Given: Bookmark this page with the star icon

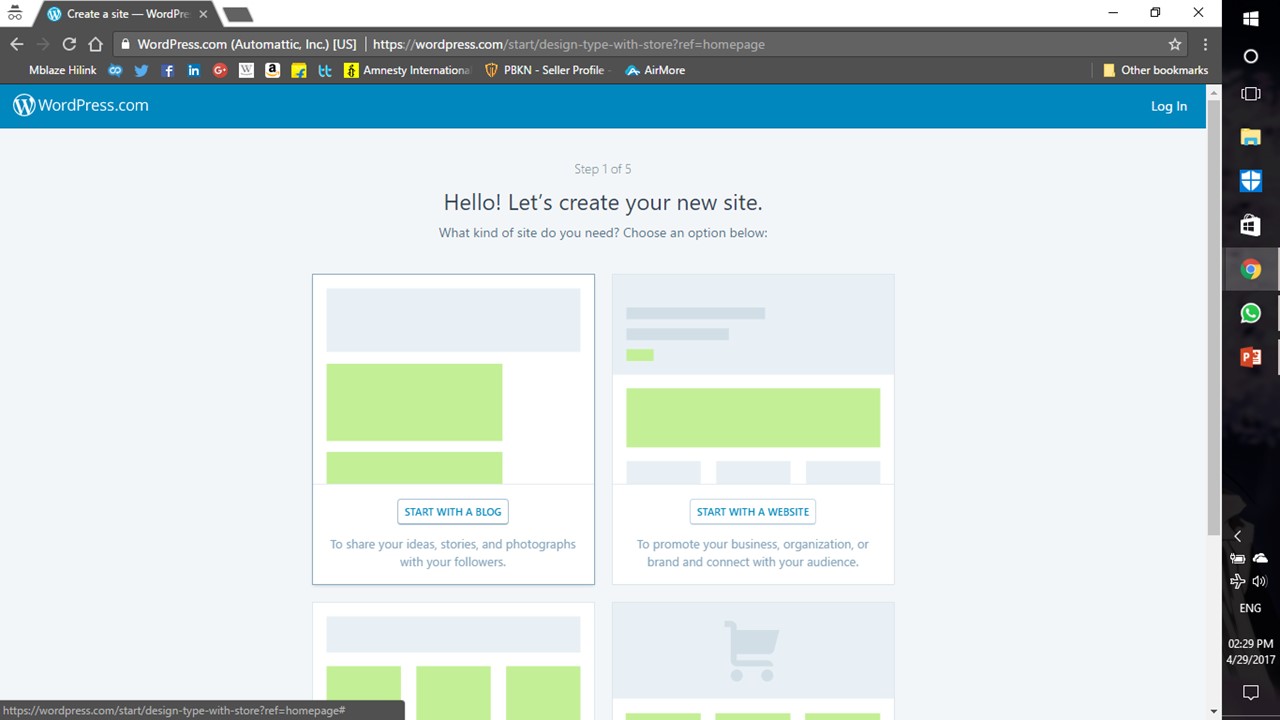Looking at the screenshot, I should point(1175,44).
